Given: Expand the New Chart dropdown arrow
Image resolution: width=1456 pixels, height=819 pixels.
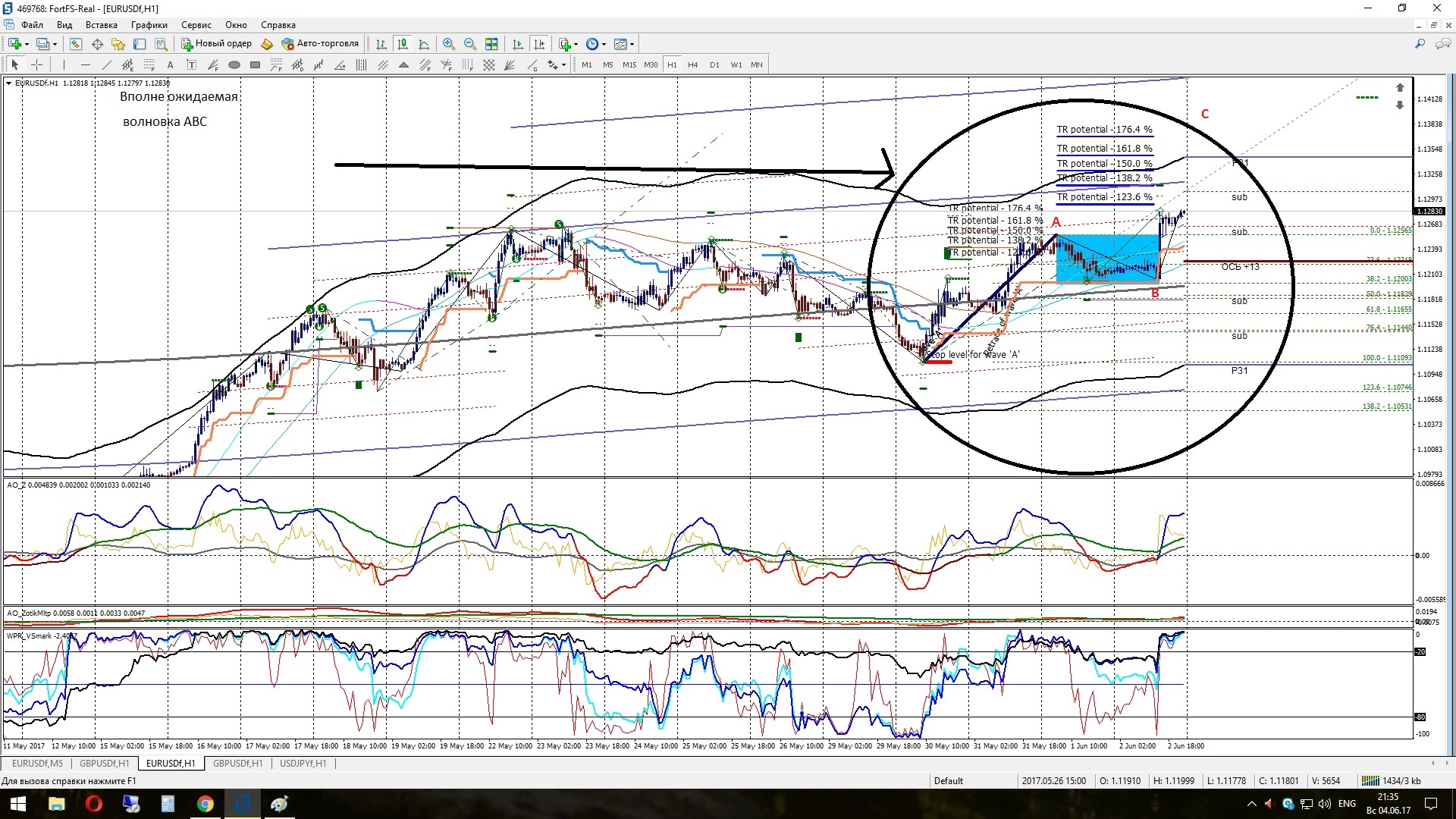Looking at the screenshot, I should [x=27, y=44].
